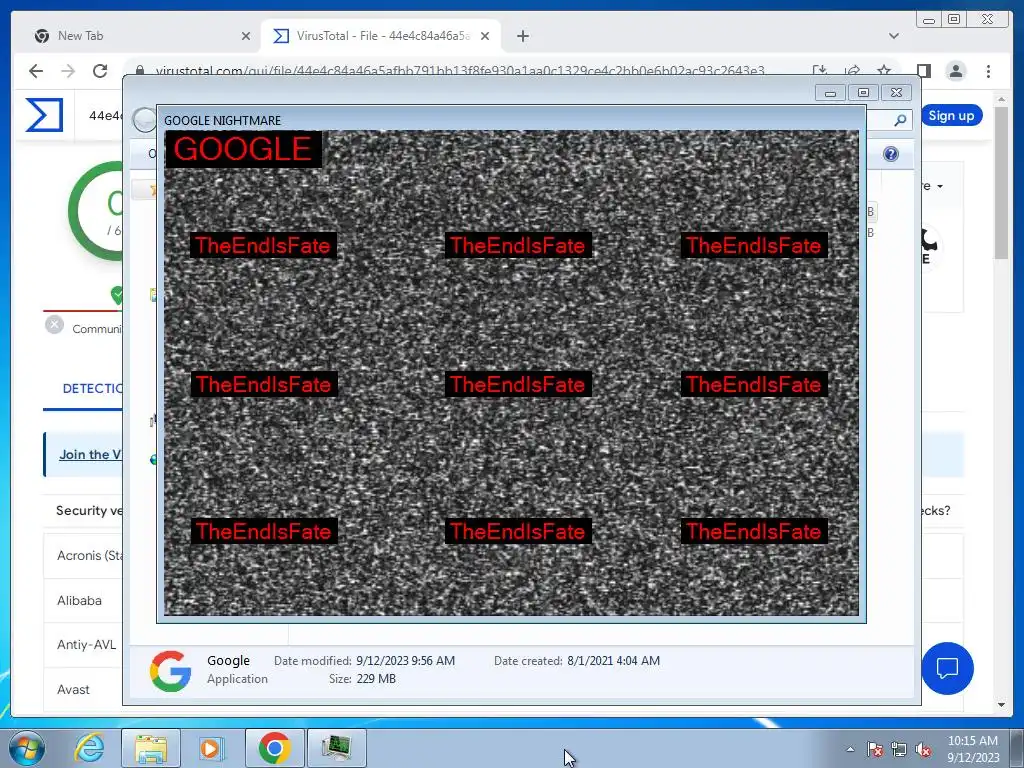Bookmark this page with star icon
This screenshot has height=768, width=1024.
(884, 70)
